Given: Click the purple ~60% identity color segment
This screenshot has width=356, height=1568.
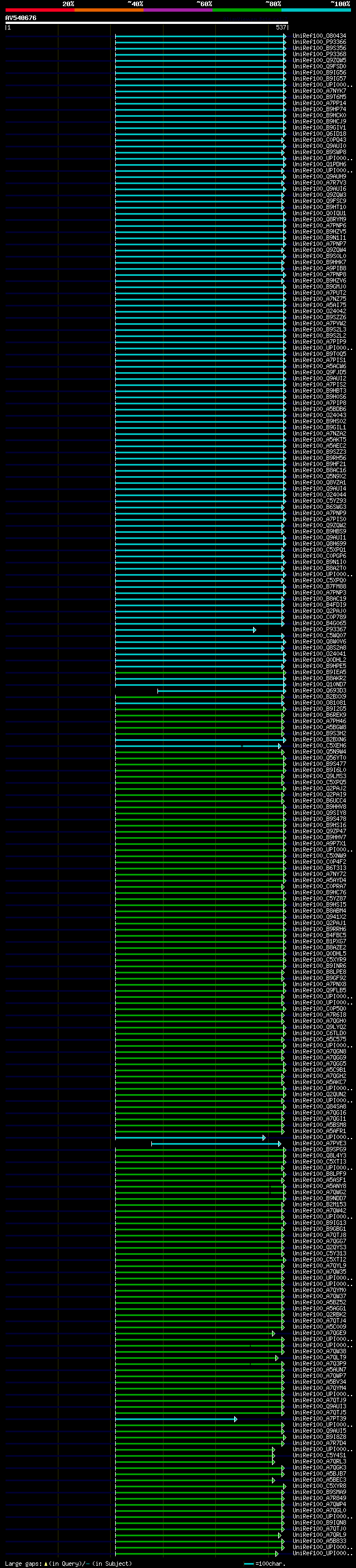Looking at the screenshot, I should [x=179, y=10].
